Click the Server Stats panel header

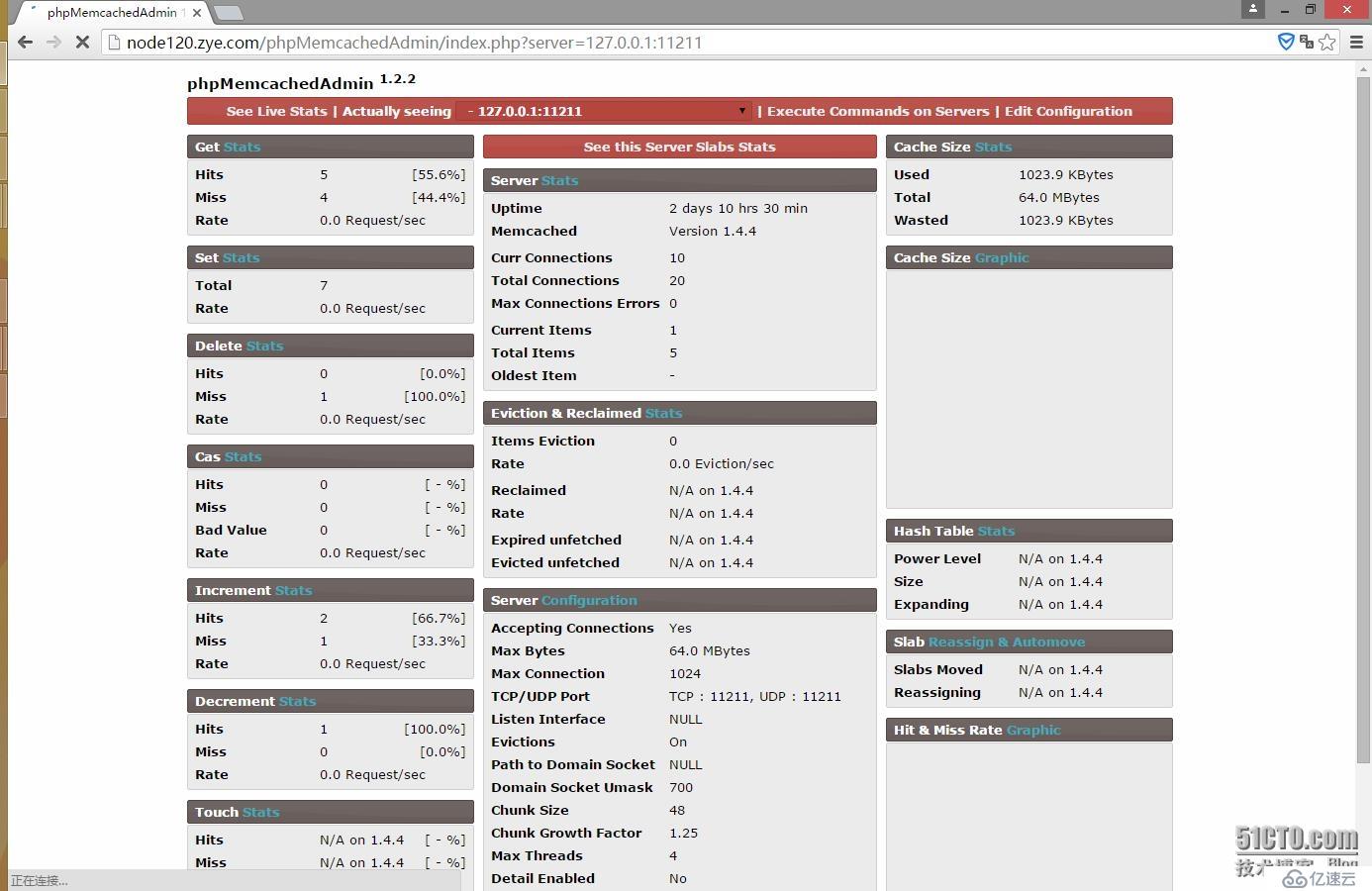[680, 180]
